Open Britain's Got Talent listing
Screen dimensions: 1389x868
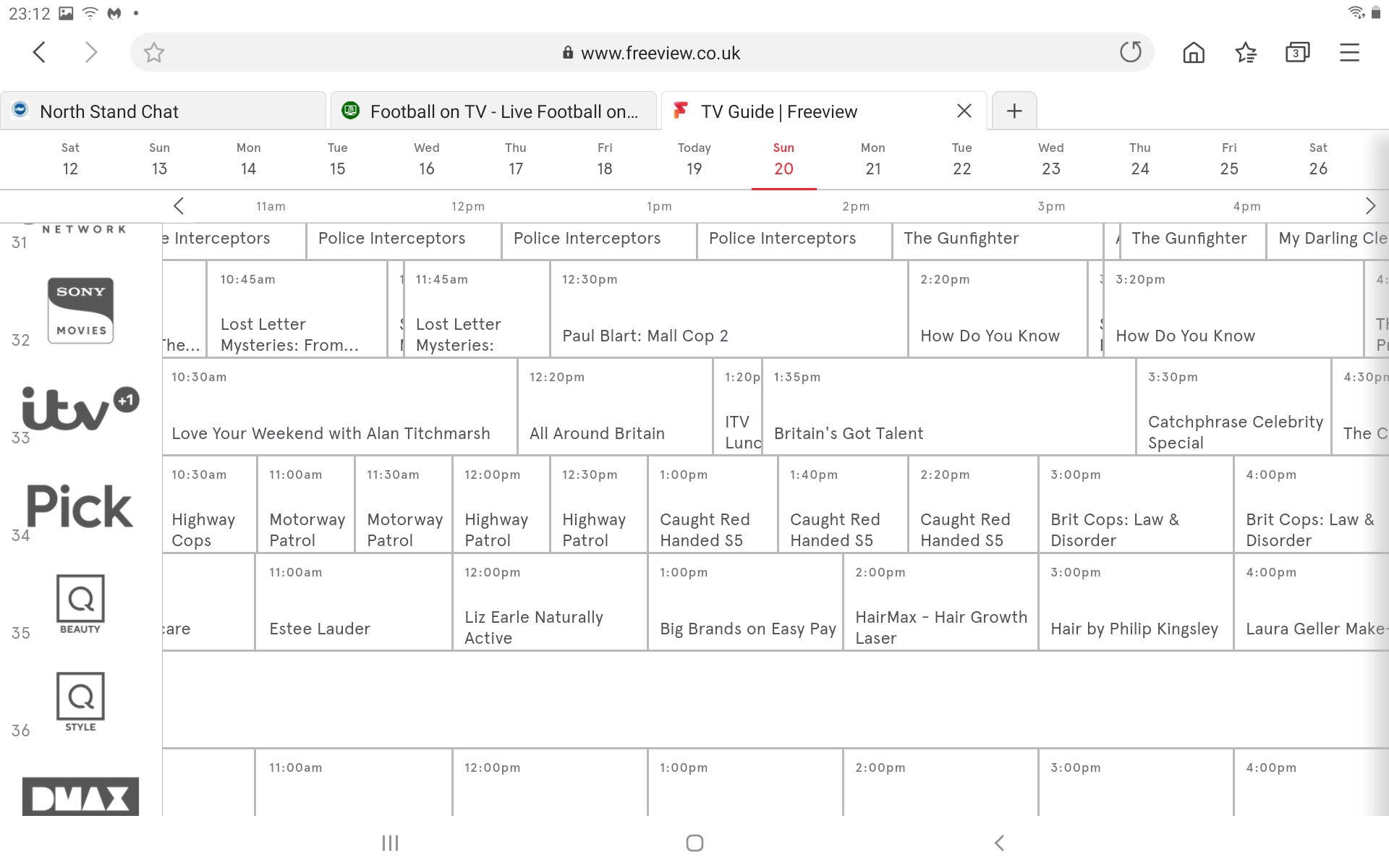[948, 407]
